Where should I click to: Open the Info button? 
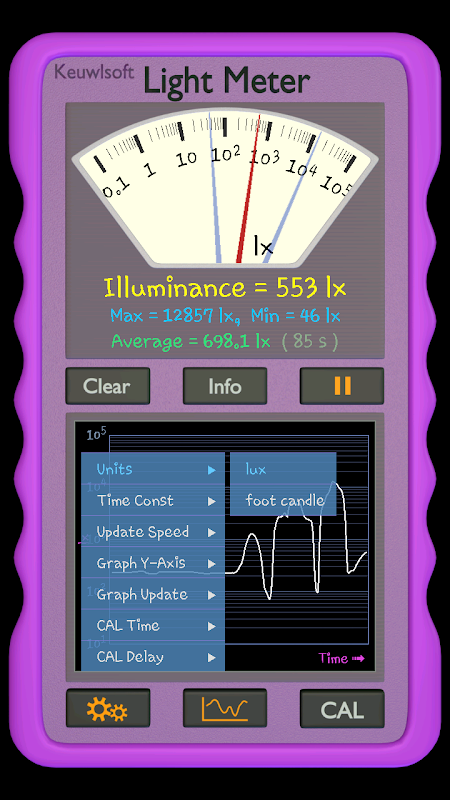(x=224, y=386)
